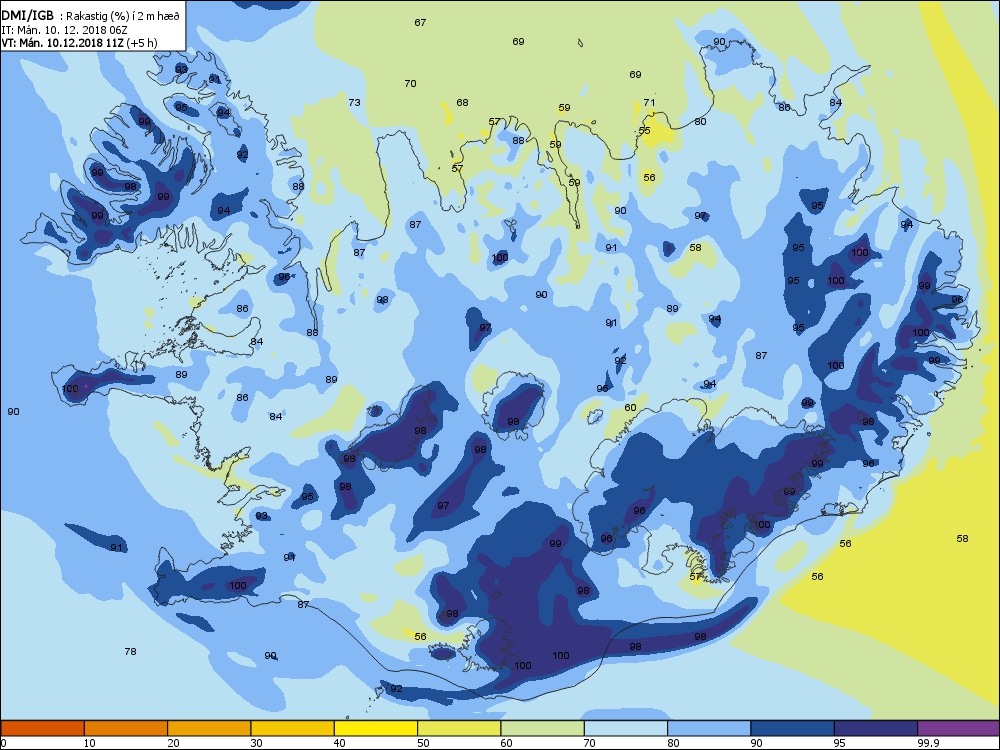Click the legend tick label "50"
The image size is (1000, 750).
pyautogui.click(x=423, y=743)
